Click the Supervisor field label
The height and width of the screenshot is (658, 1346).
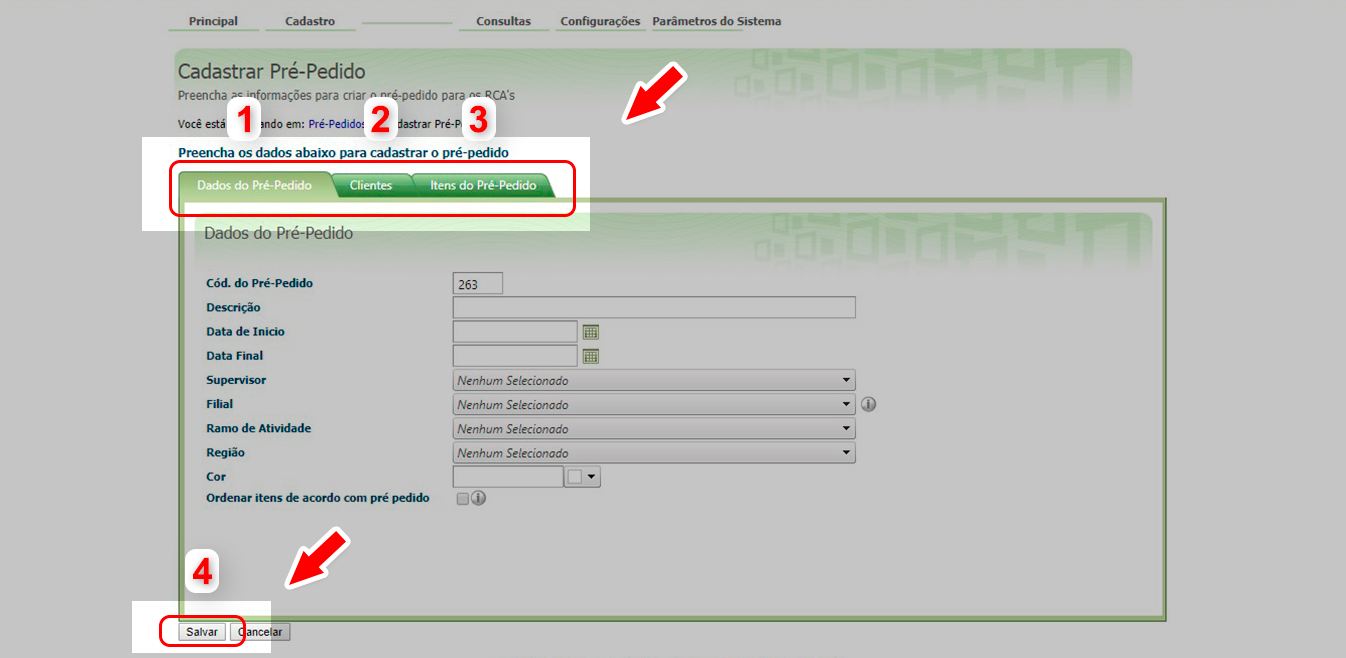coord(236,380)
